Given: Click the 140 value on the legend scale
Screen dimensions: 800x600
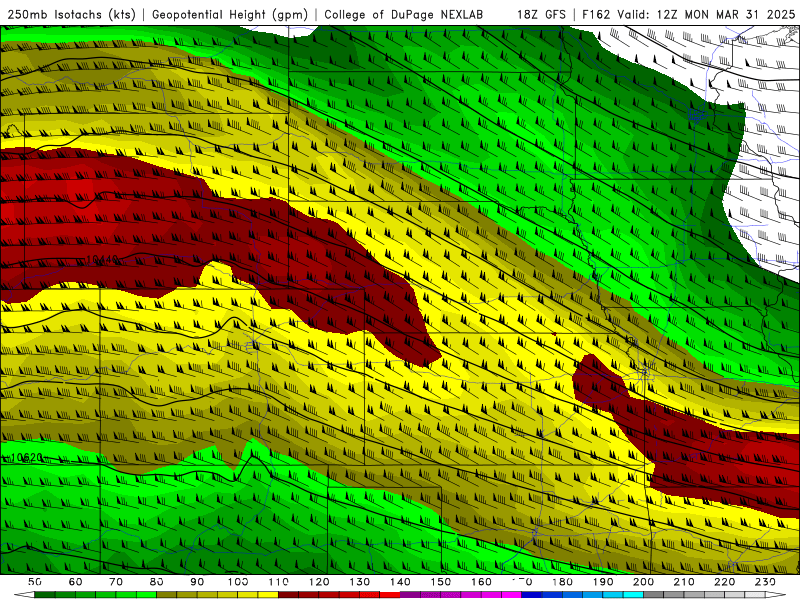Looking at the screenshot, I should click(400, 582).
